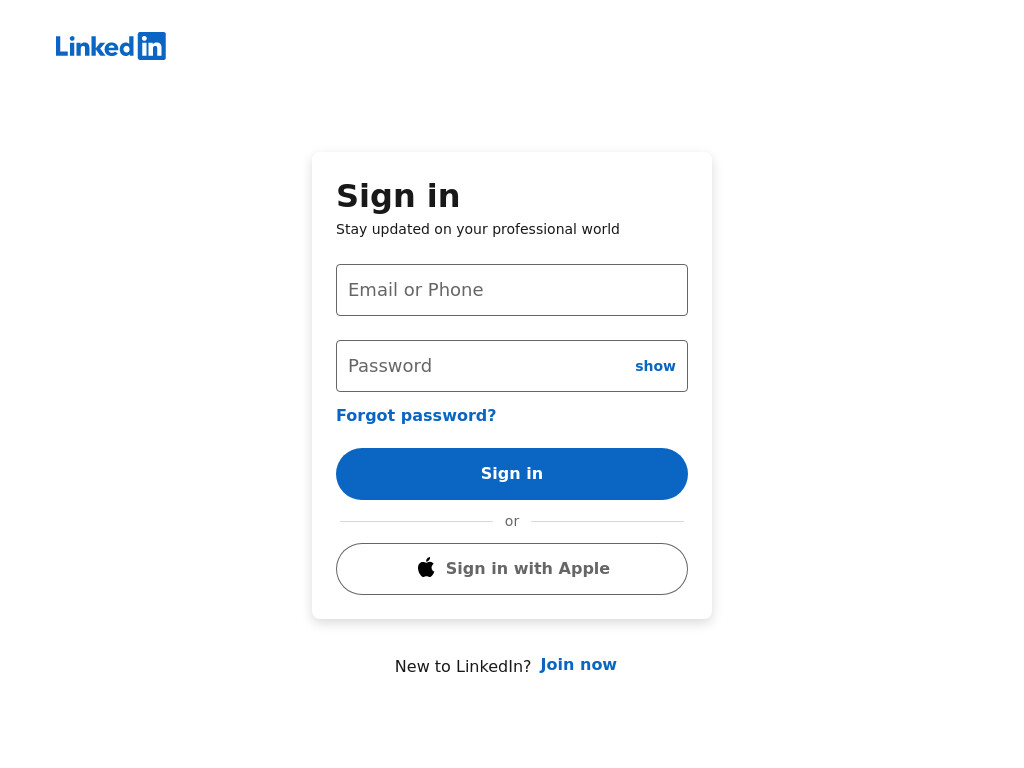Click the "Sign in" heading text

coord(398,196)
